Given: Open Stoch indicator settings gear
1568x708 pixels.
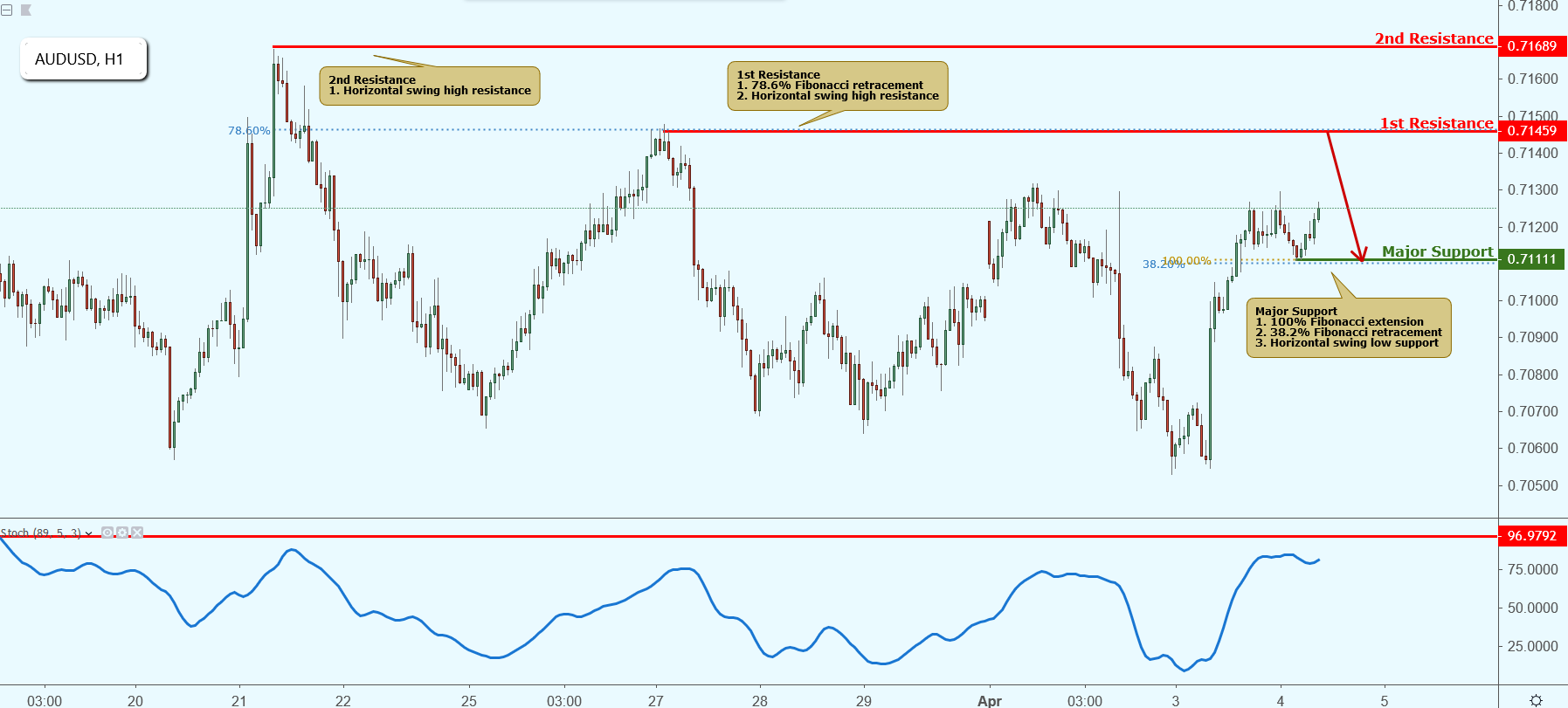Looking at the screenshot, I should point(122,533).
